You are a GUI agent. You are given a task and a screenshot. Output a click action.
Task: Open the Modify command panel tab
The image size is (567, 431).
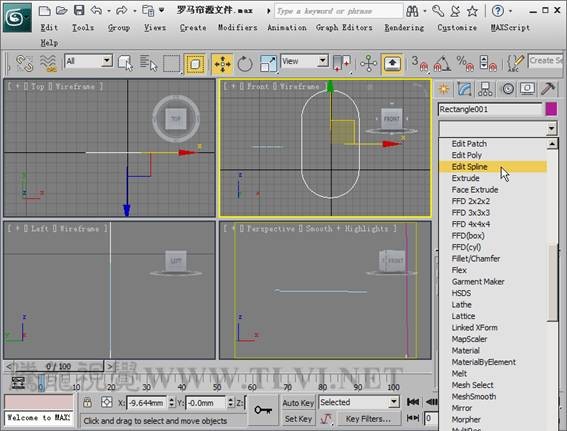click(464, 89)
